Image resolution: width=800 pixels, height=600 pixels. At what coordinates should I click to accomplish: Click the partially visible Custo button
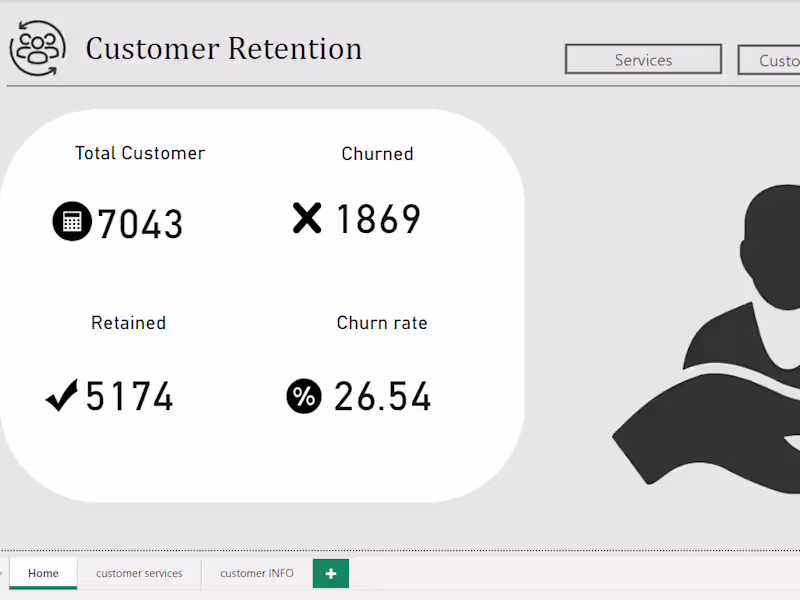769,60
